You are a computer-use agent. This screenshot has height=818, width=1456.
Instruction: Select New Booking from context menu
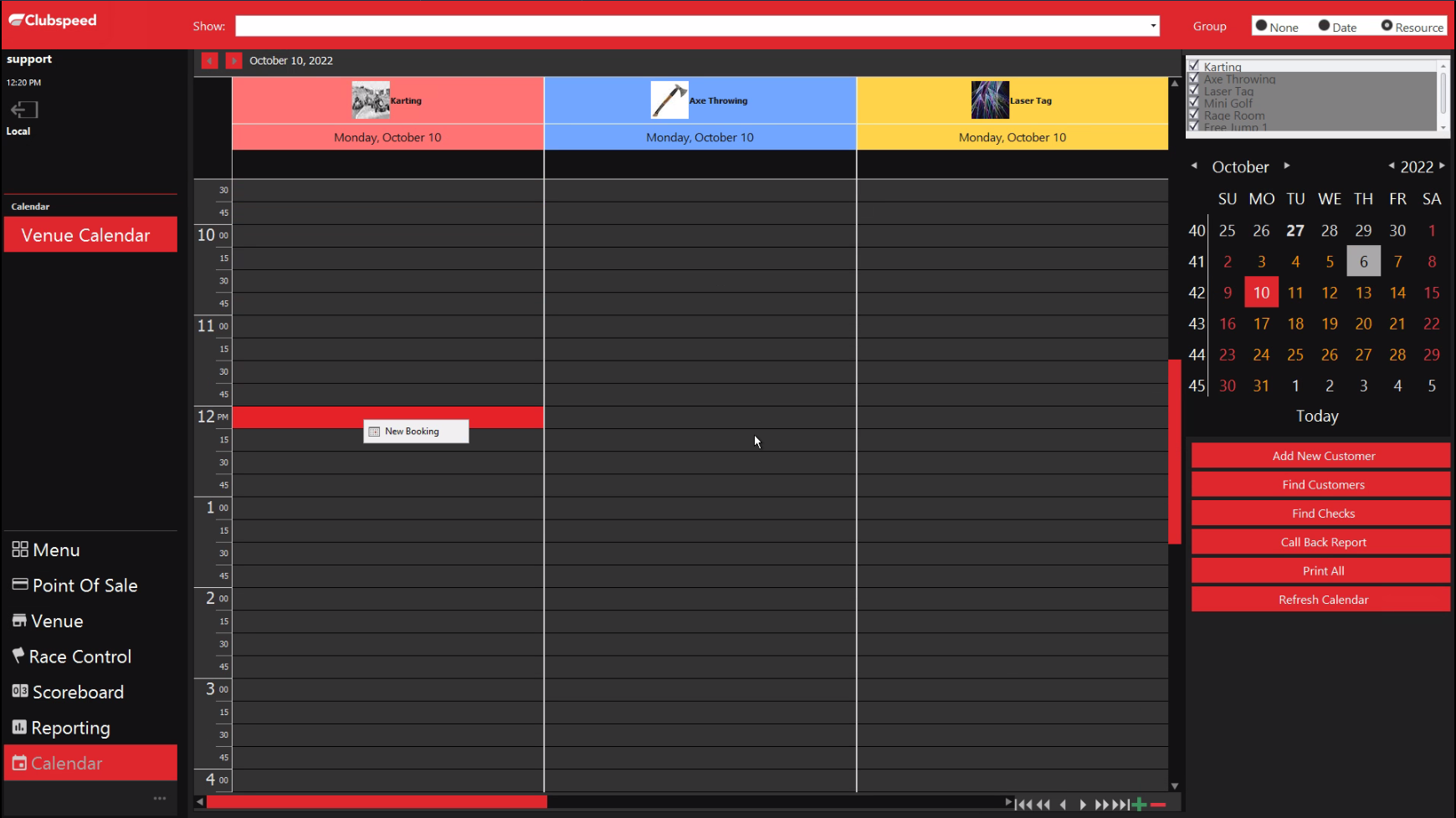pos(416,432)
